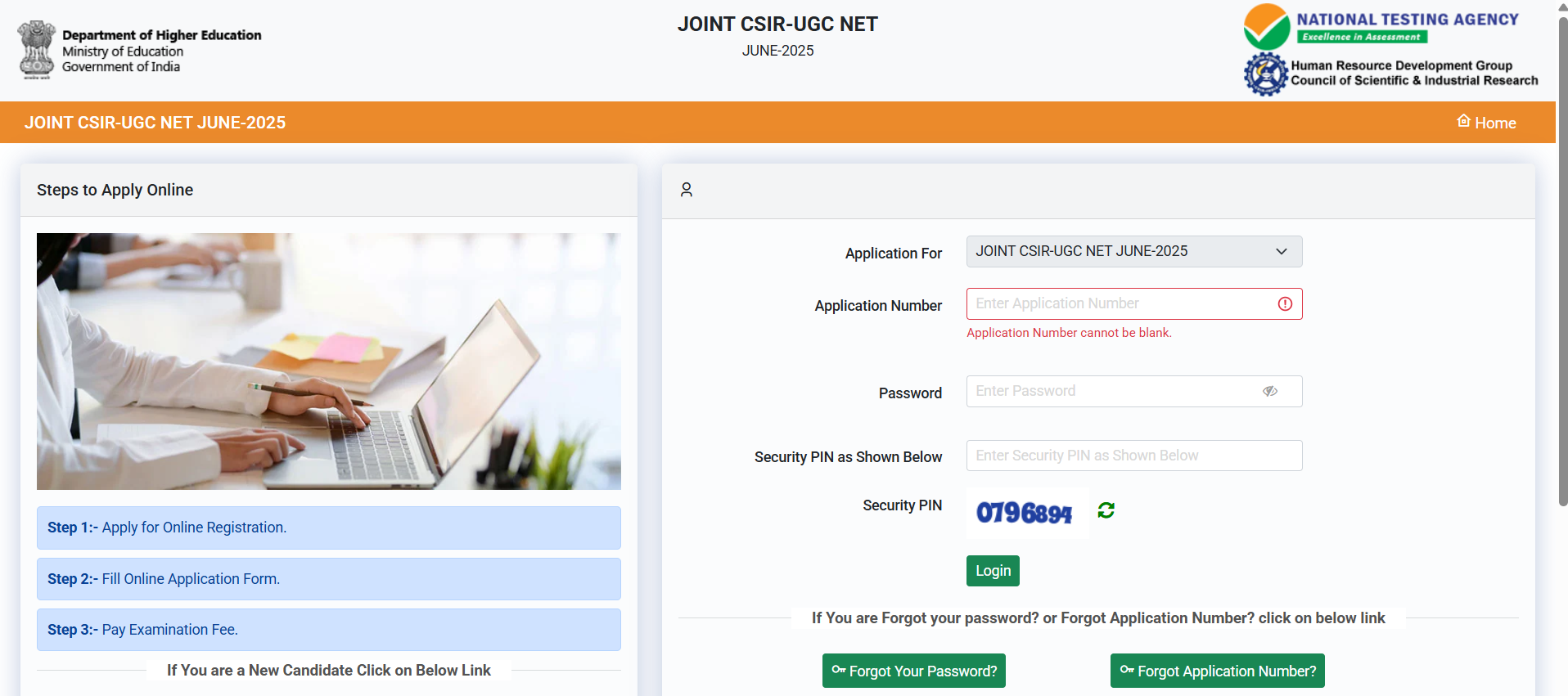Click the user profile icon above login form
The width and height of the screenshot is (1568, 696).
(687, 190)
